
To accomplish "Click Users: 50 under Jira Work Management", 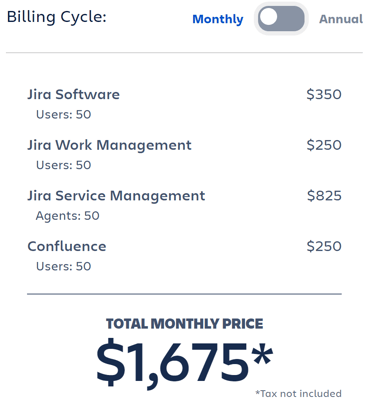I will click(63, 165).
